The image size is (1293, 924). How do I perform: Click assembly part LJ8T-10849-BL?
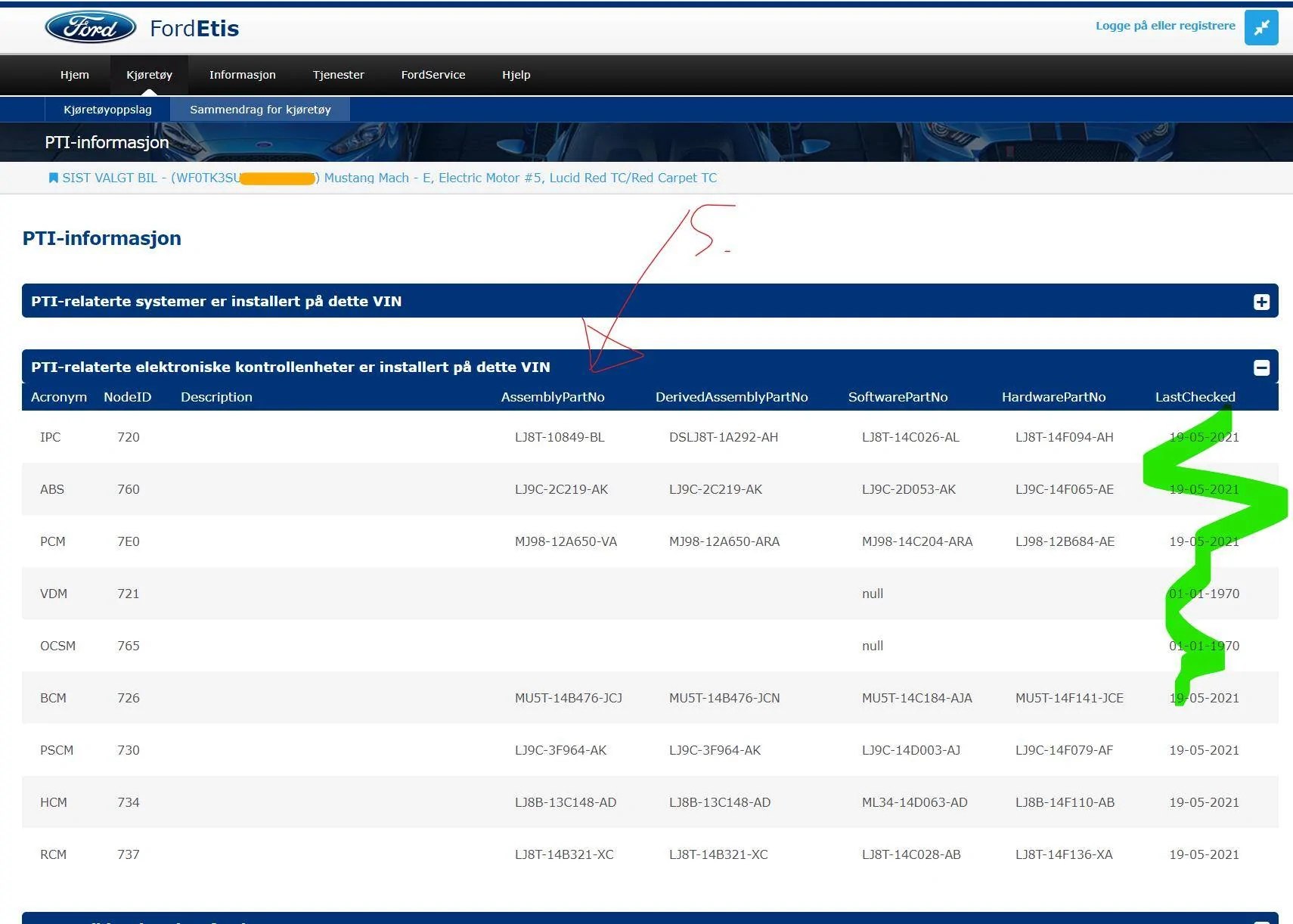pos(560,437)
